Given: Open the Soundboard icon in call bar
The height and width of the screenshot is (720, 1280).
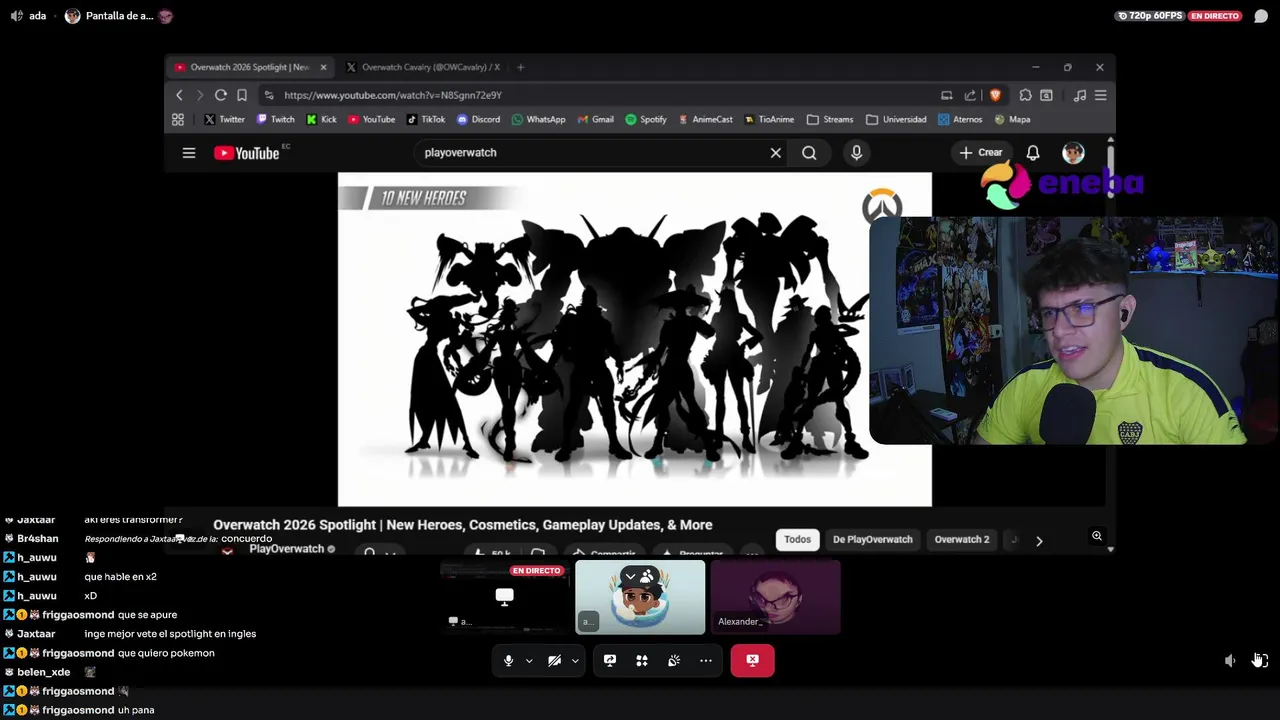Looking at the screenshot, I should [x=674, y=660].
